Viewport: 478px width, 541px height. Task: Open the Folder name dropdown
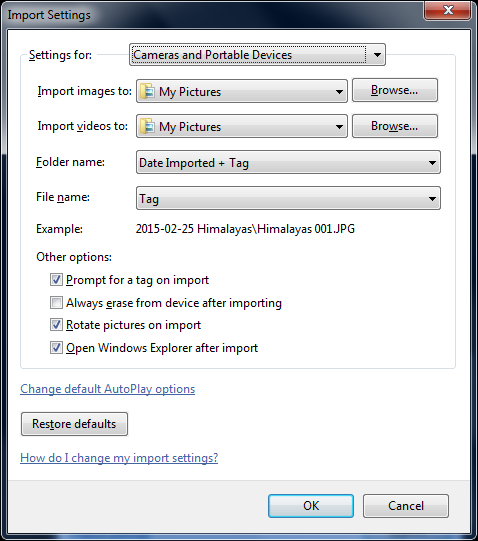coord(288,162)
